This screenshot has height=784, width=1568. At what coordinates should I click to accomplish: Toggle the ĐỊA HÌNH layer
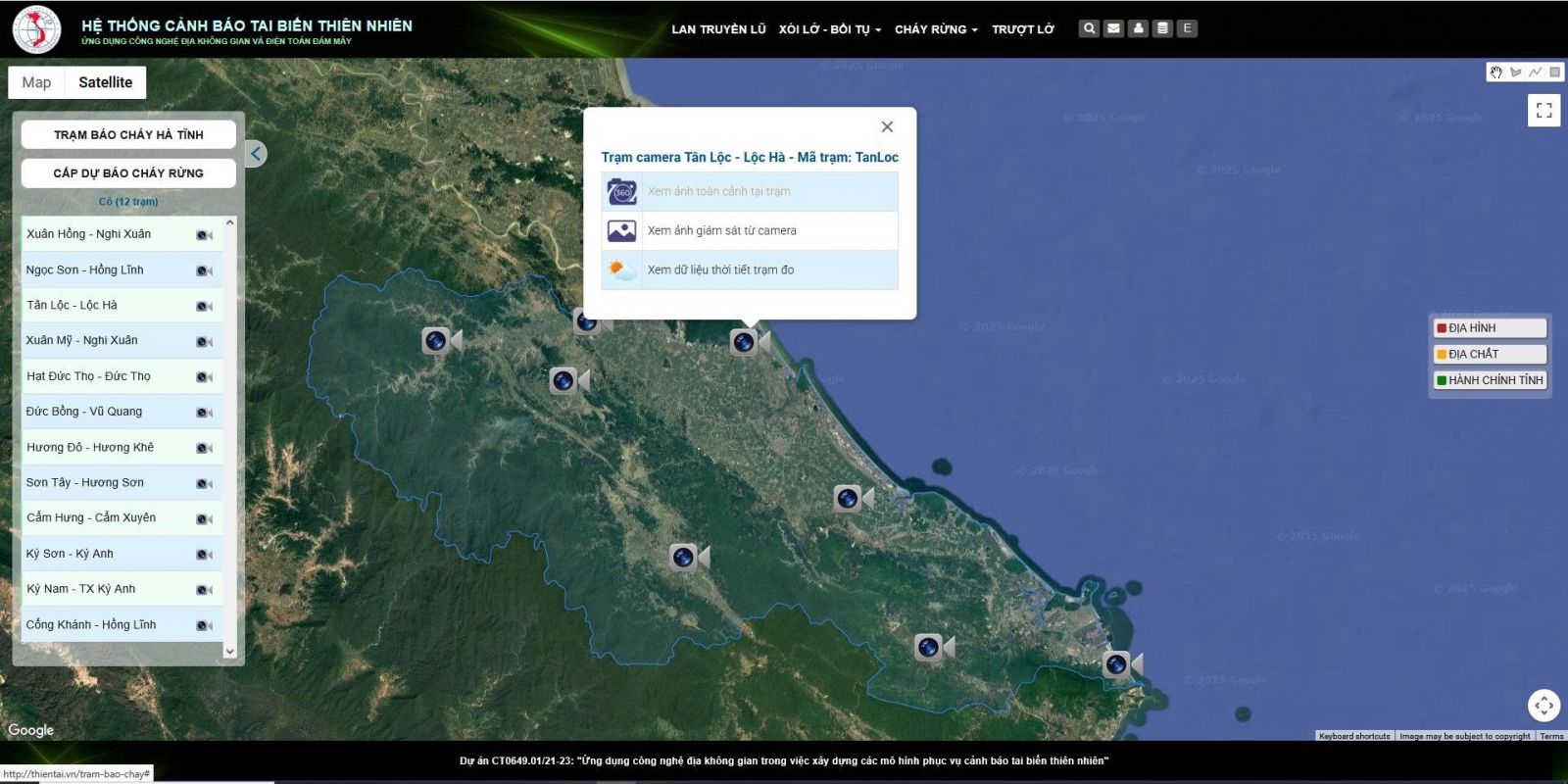coord(1490,328)
